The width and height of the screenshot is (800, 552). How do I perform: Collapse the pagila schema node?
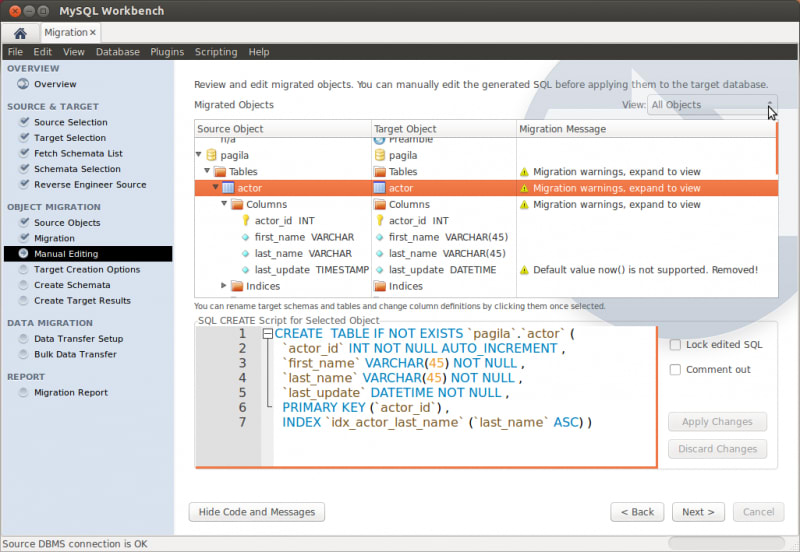pyautogui.click(x=199, y=154)
